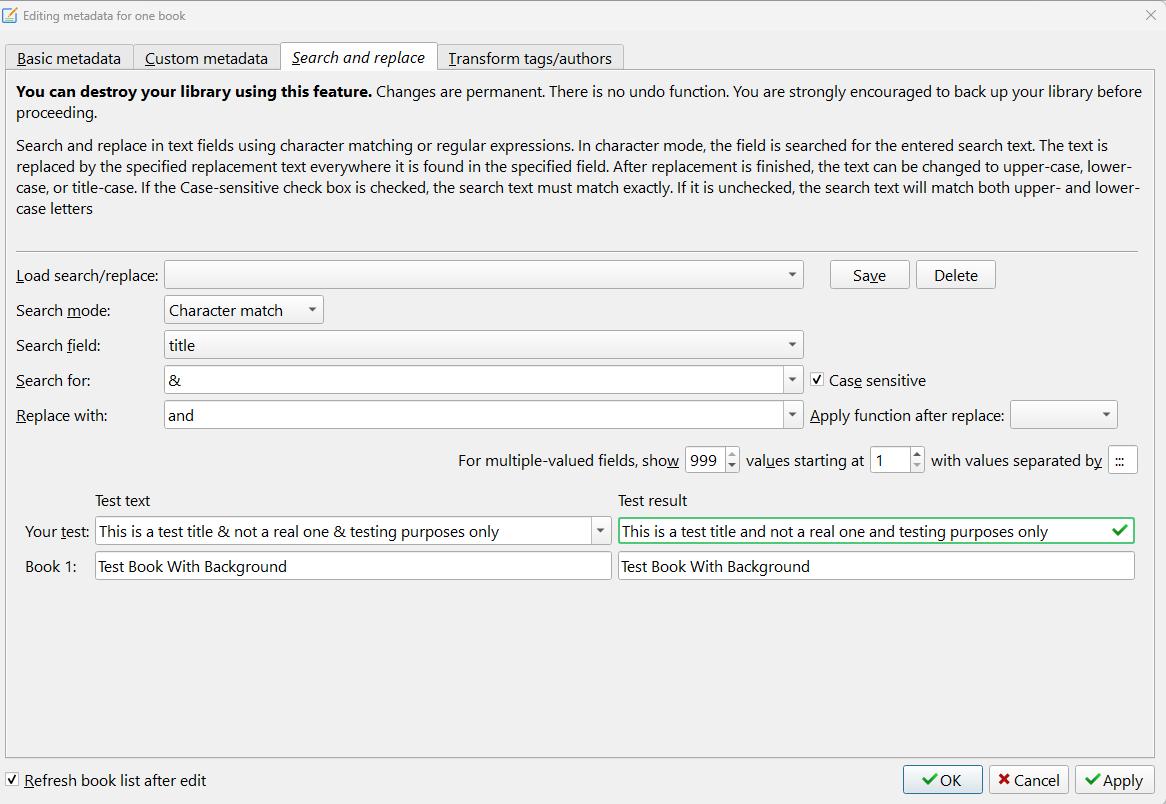
Task: Toggle the Case sensitive checkbox
Action: click(x=817, y=380)
